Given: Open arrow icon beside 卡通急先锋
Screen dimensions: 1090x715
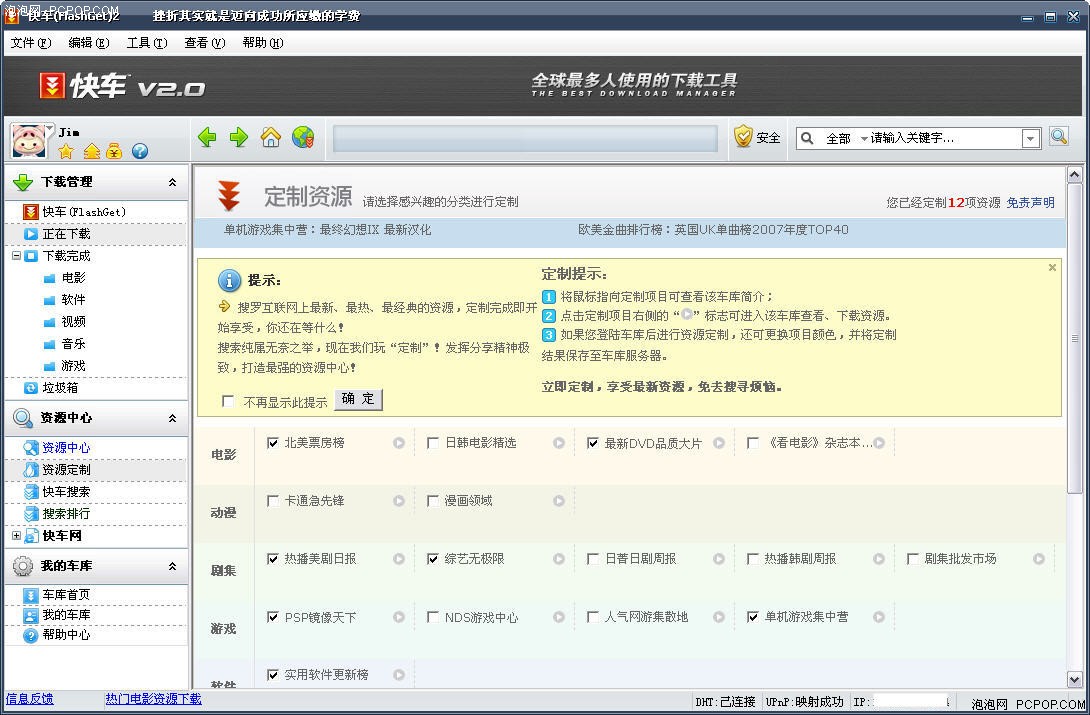Looking at the screenshot, I should coord(399,501).
